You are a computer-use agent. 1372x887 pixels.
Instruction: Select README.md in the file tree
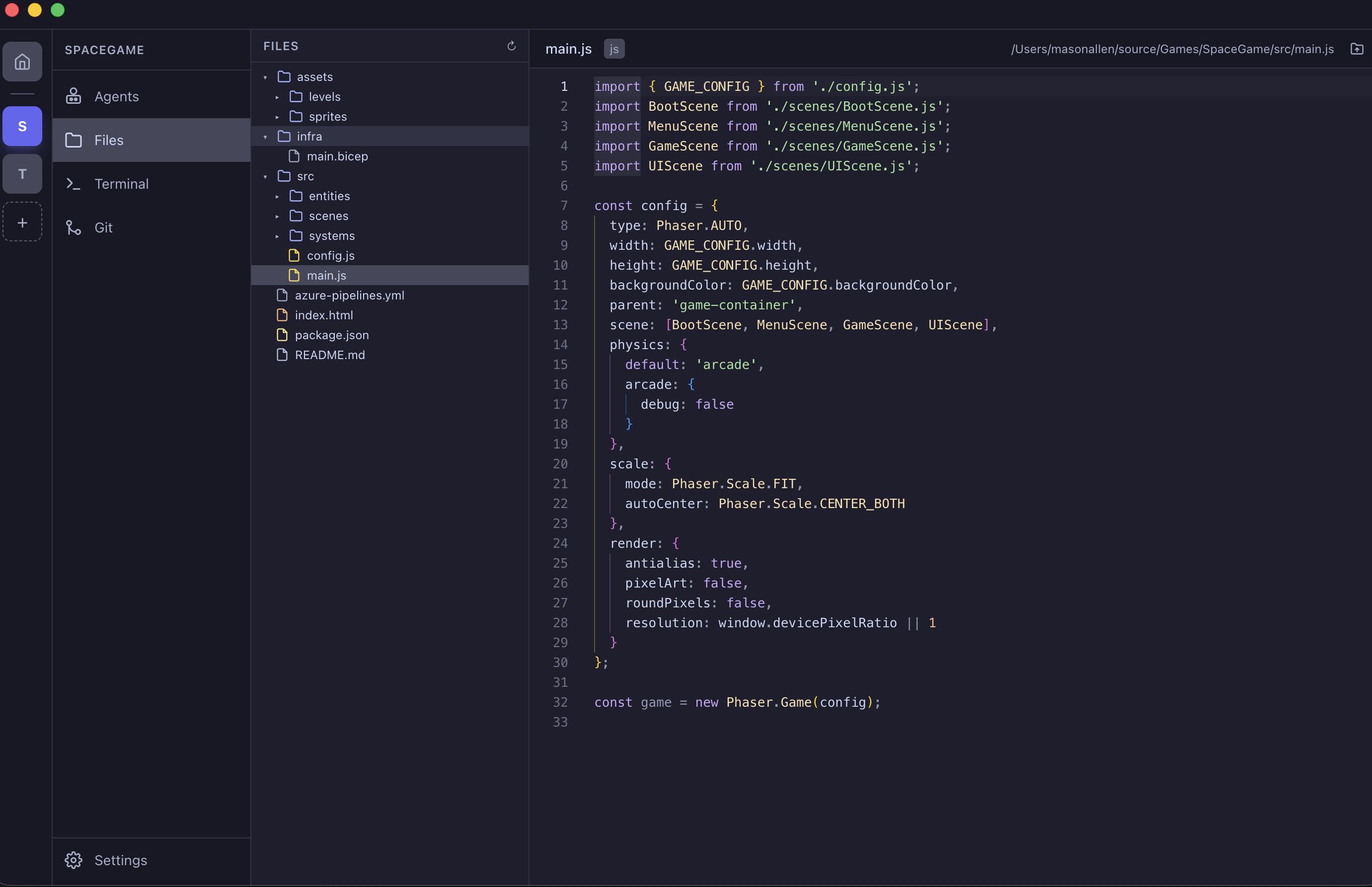(x=329, y=355)
